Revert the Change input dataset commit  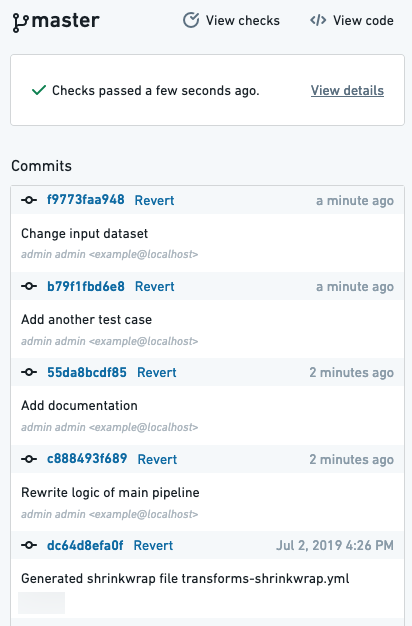click(154, 200)
